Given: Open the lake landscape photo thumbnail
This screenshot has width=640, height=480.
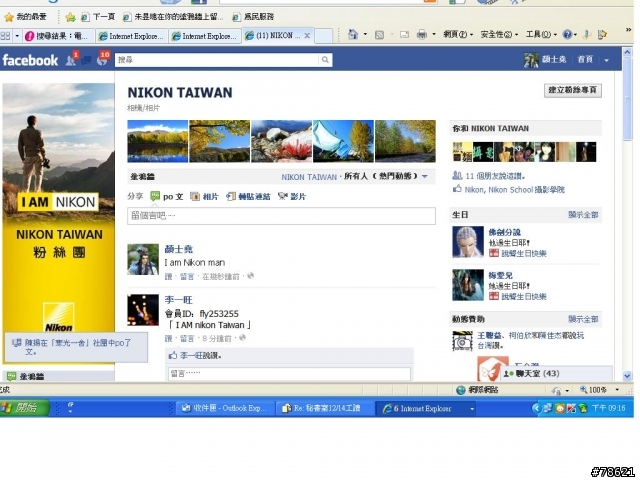Looking at the screenshot, I should 158,141.
